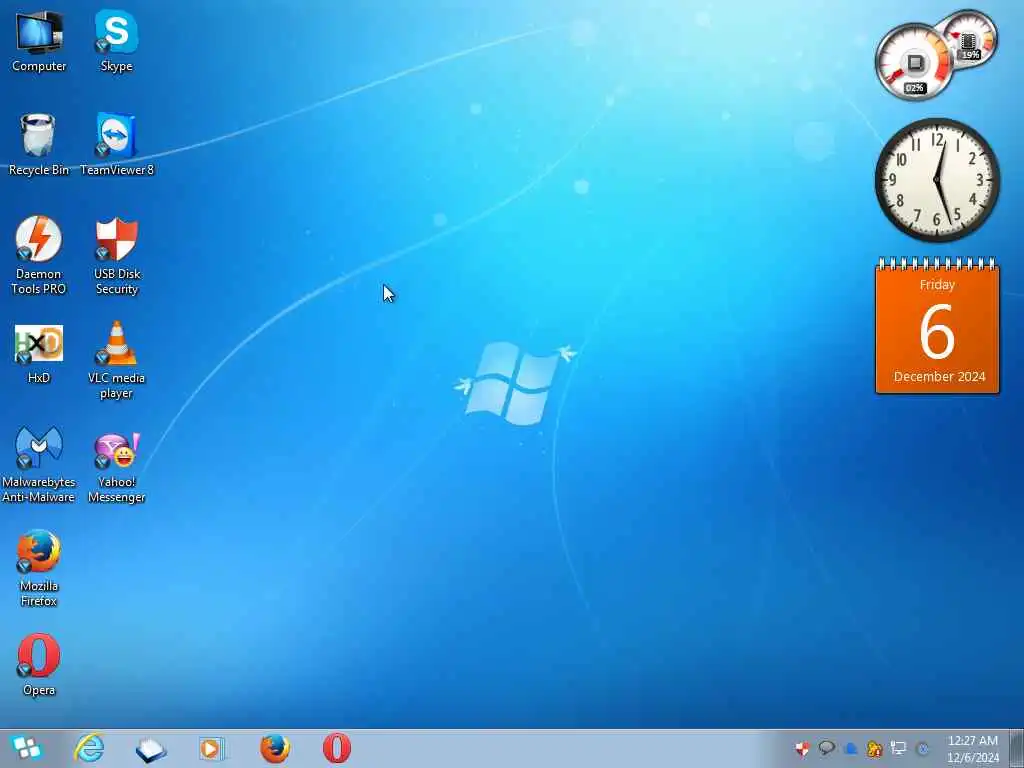Select the USB Disk Security desktop shortcut
Screen dimensions: 1024x768
coord(117,255)
